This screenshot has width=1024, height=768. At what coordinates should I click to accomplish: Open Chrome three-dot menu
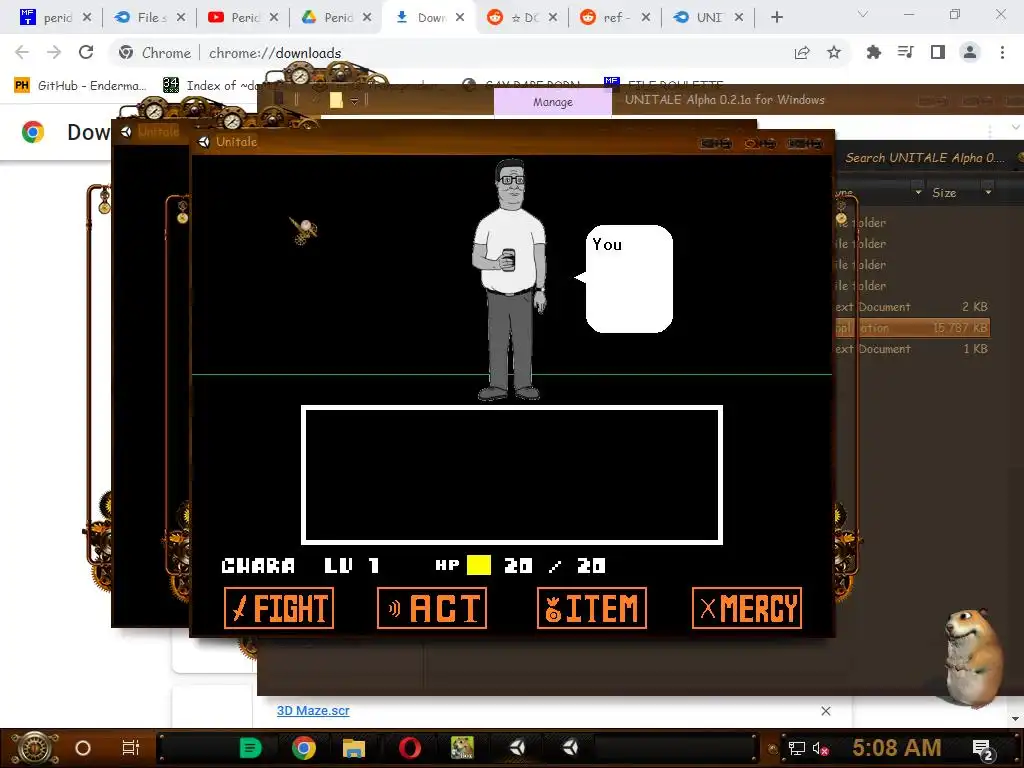tap(1002, 52)
